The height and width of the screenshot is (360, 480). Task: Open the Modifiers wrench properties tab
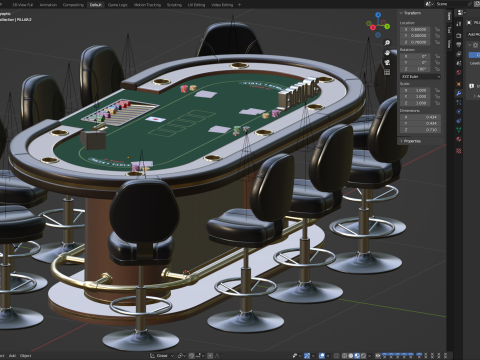coord(459,93)
